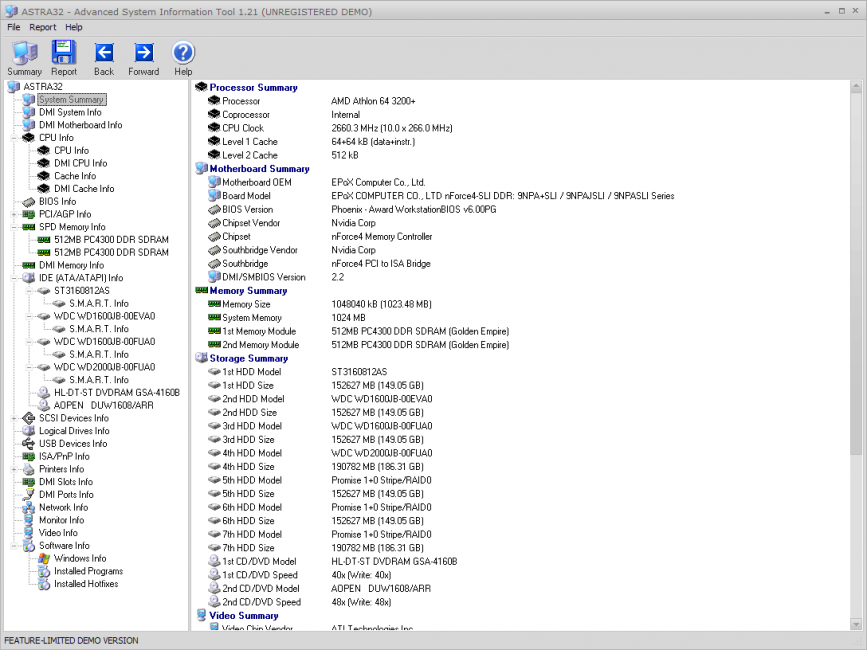Click the Motherboard Summary heading

[x=259, y=169]
